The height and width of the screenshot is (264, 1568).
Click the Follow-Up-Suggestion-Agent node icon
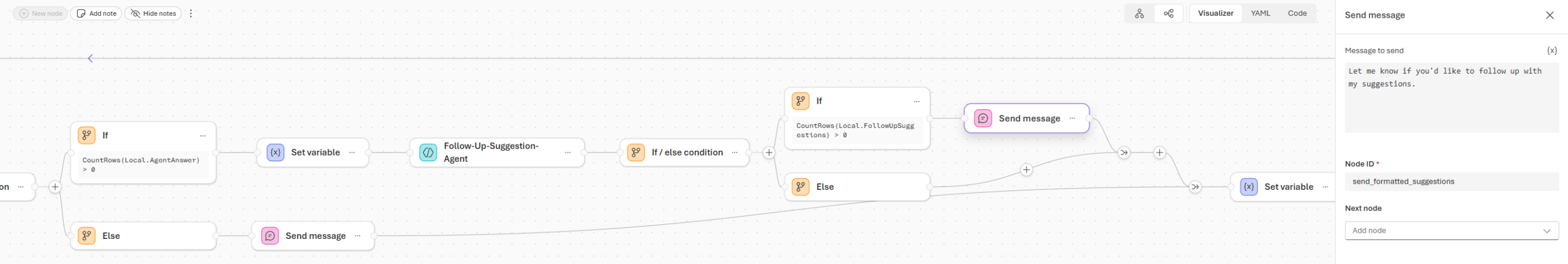pos(428,153)
